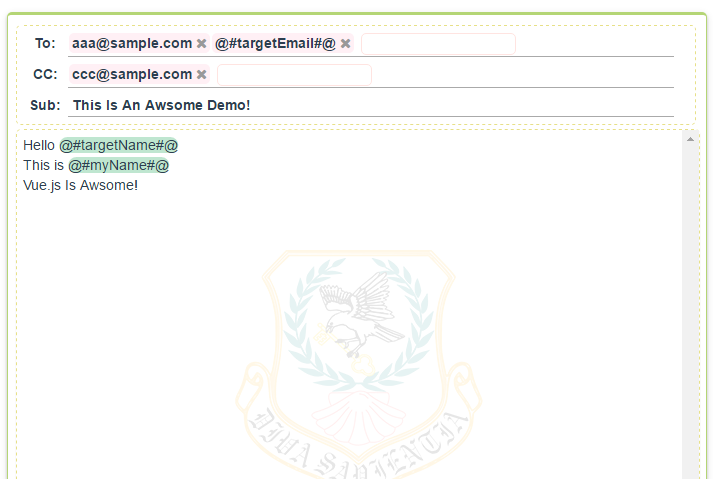713x479 pixels.
Task: Click the empty CC recipient input box
Action: coord(294,75)
